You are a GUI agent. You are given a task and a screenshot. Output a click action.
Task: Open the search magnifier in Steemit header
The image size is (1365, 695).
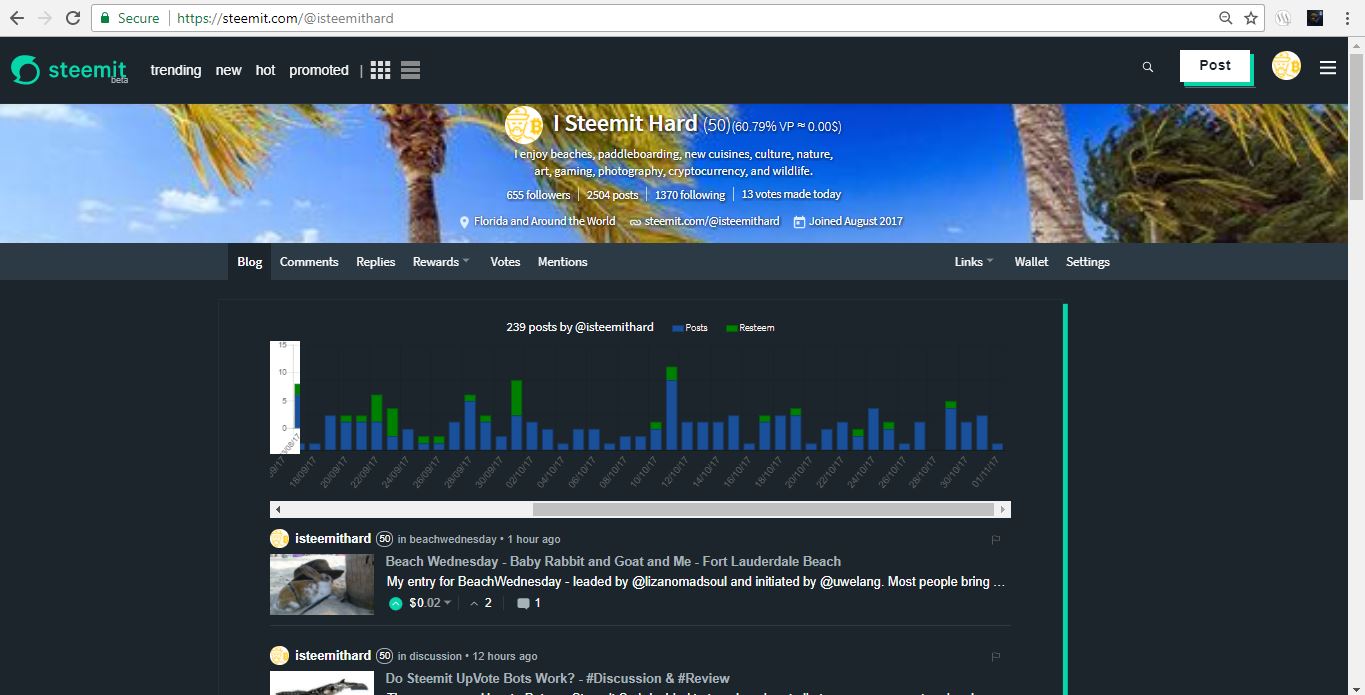click(1148, 67)
